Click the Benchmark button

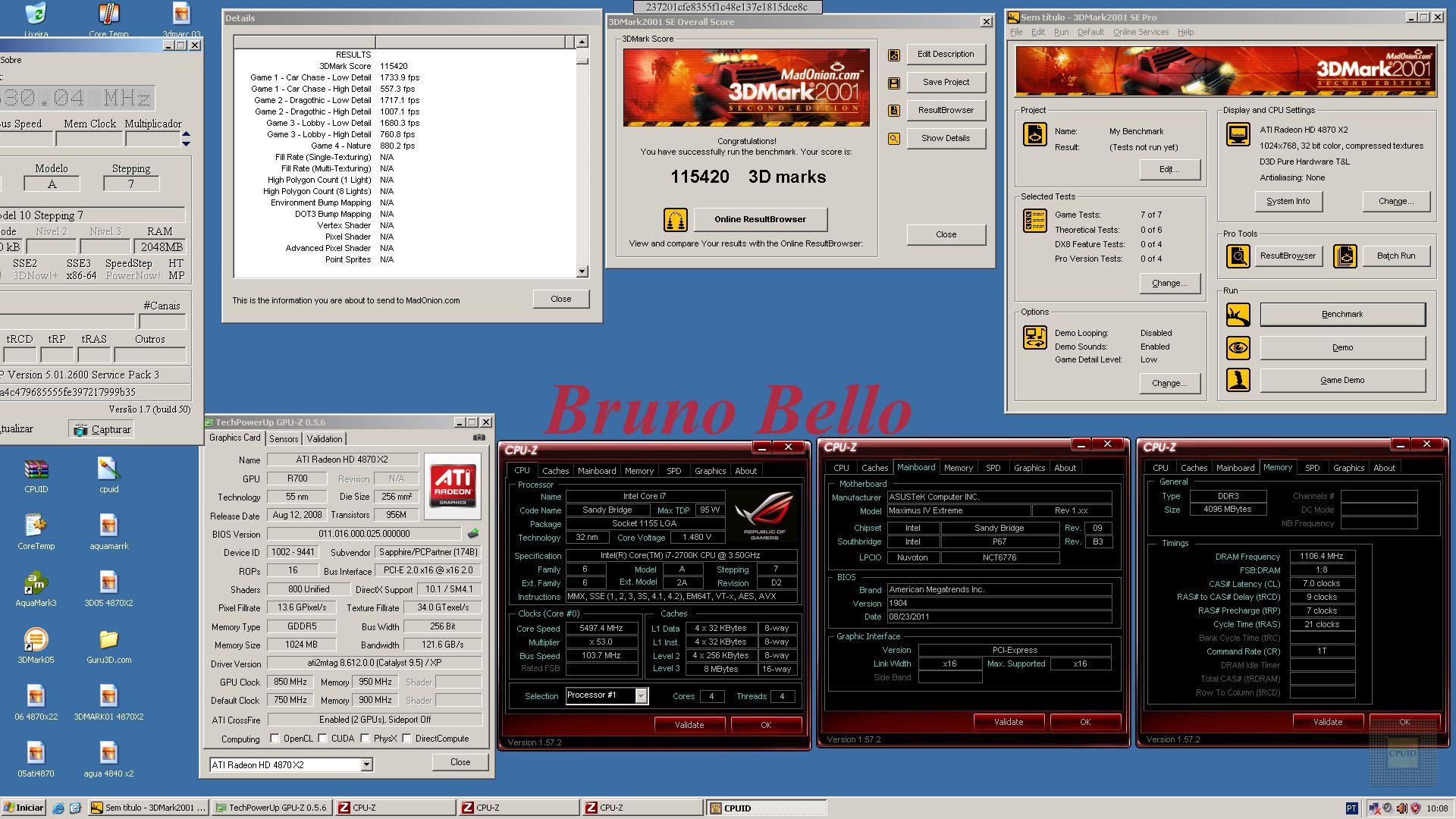tap(1342, 314)
